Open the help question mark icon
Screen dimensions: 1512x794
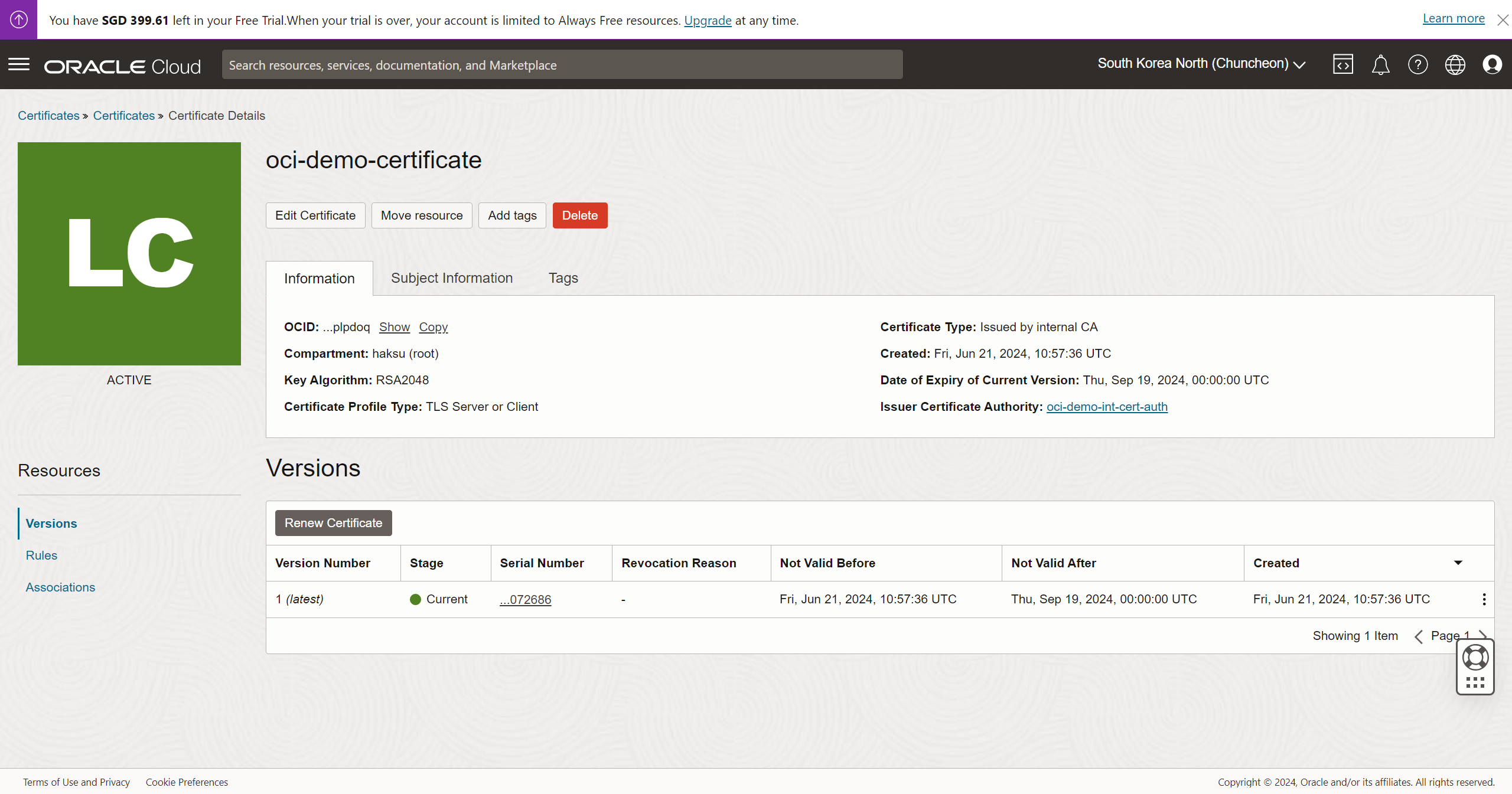1417,64
